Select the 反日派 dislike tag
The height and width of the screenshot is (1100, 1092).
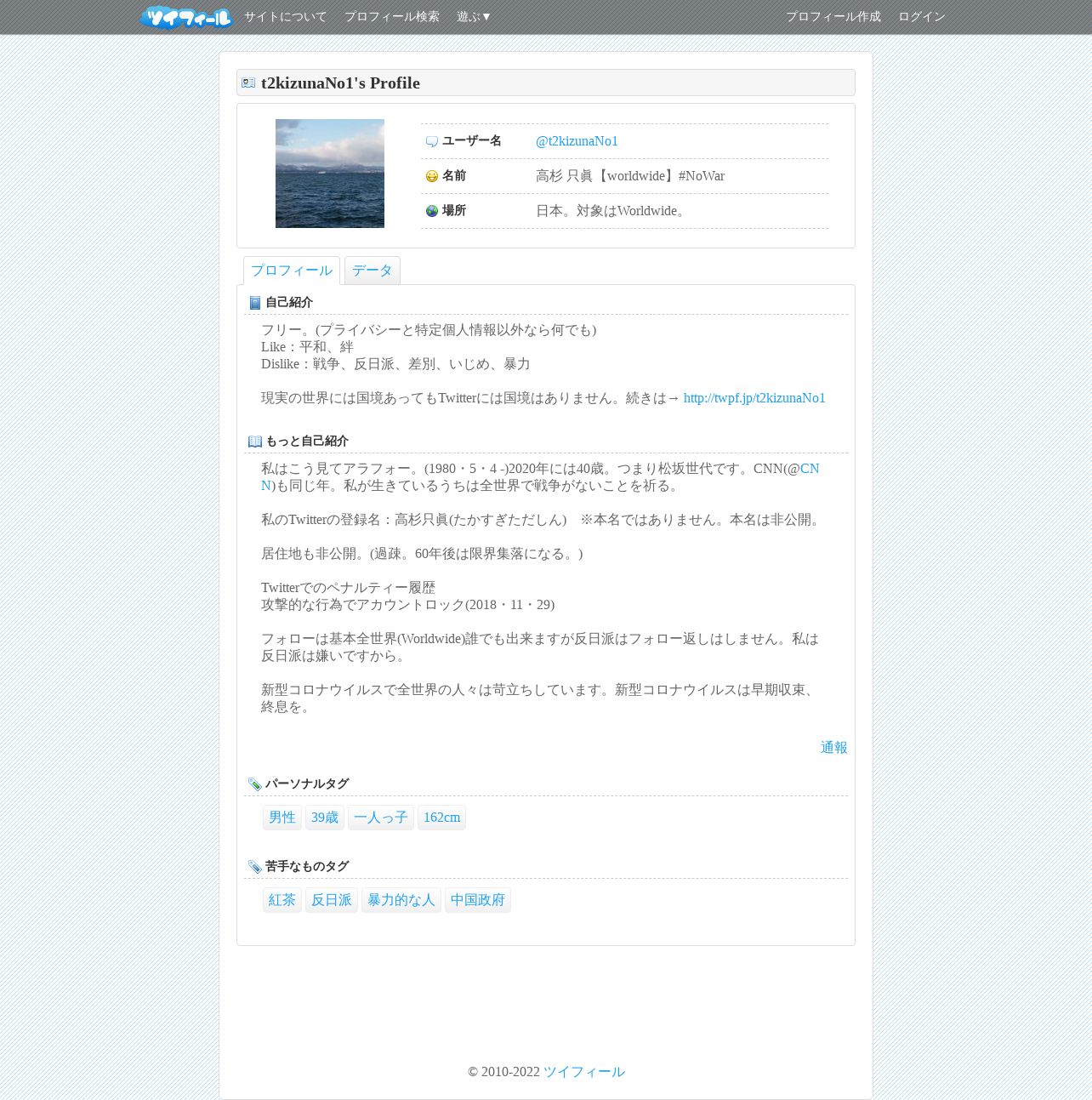tap(332, 900)
